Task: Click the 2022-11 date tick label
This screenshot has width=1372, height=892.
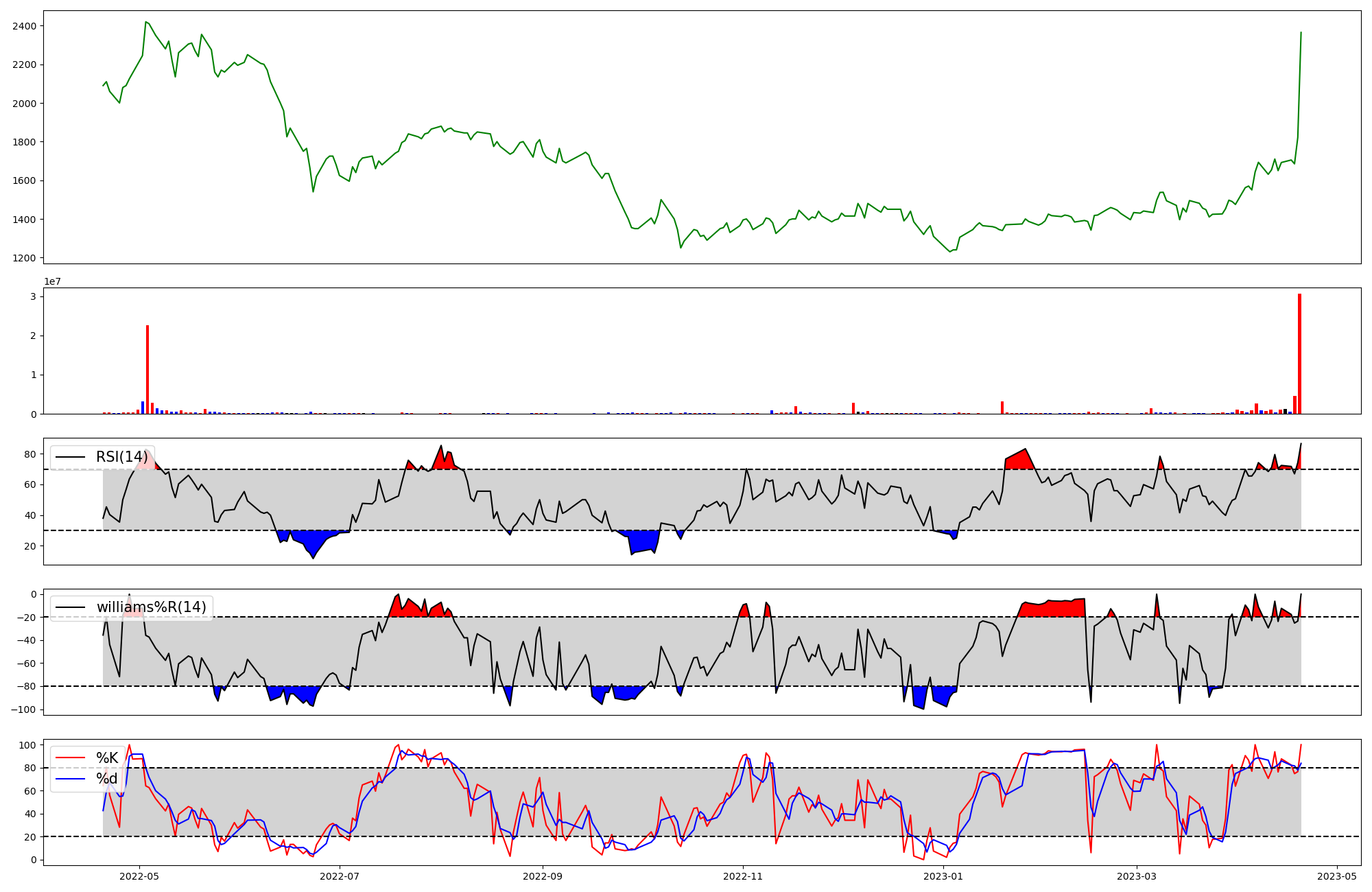Action: (743, 876)
